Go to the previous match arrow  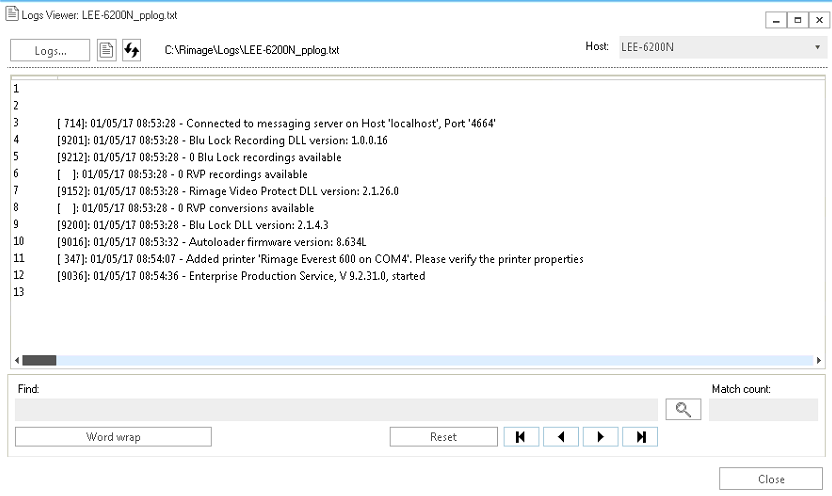[561, 437]
